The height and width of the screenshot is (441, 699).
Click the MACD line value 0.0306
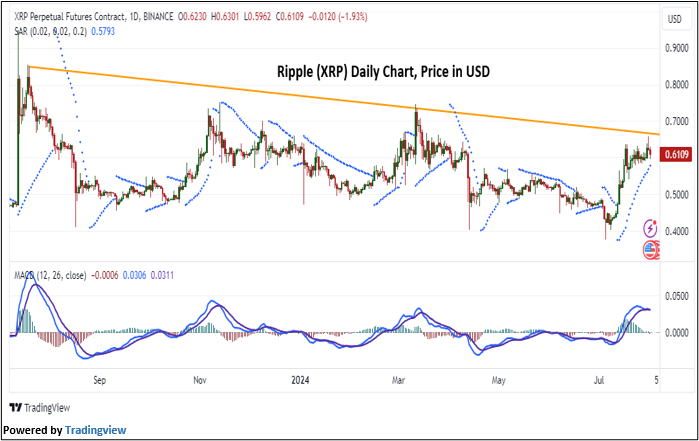[135, 276]
